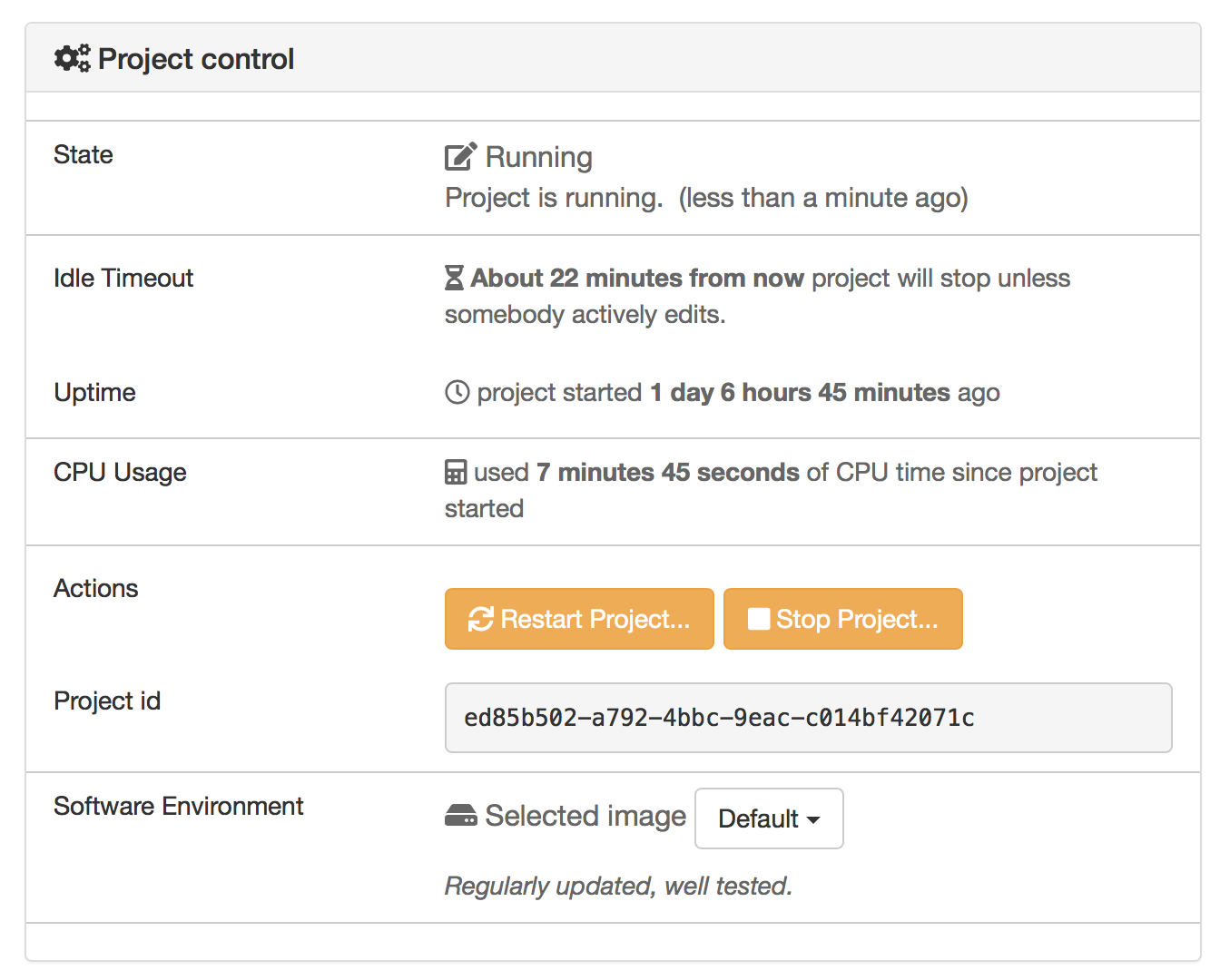Click the square stop icon on Stop Project
Image resolution: width=1220 pixels, height=980 pixels.
(x=758, y=619)
